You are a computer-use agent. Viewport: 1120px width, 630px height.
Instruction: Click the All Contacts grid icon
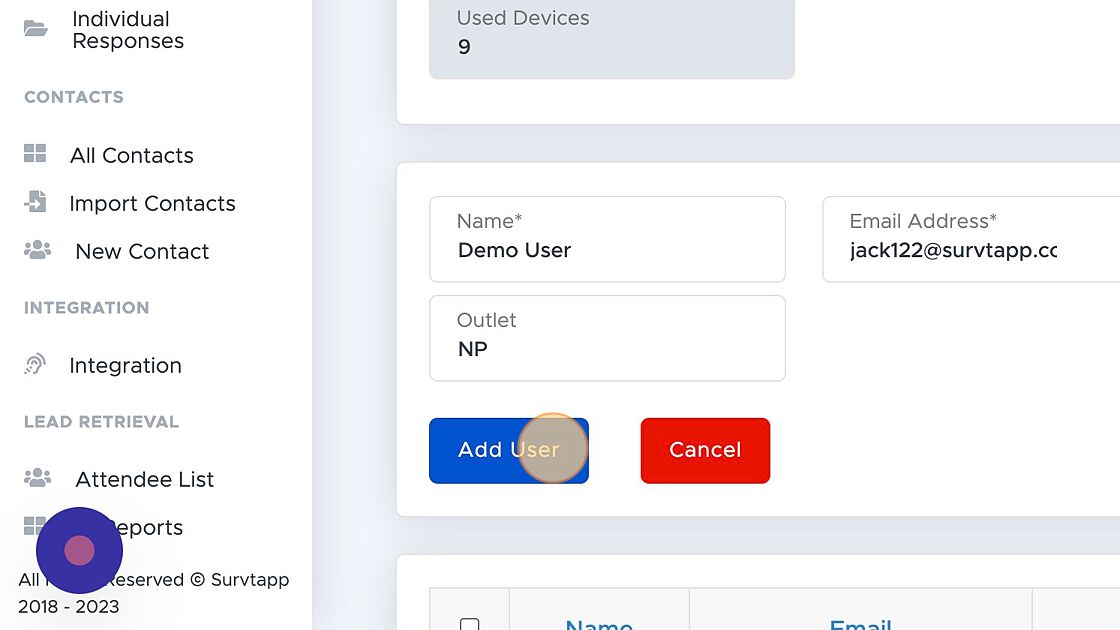coord(34,154)
